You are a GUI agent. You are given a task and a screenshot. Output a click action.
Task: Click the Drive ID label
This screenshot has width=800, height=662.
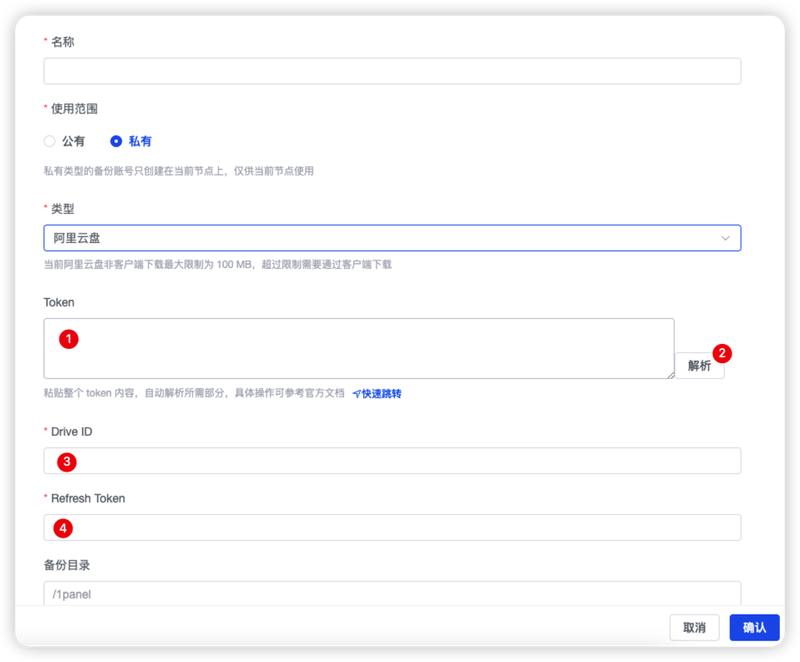click(71, 431)
